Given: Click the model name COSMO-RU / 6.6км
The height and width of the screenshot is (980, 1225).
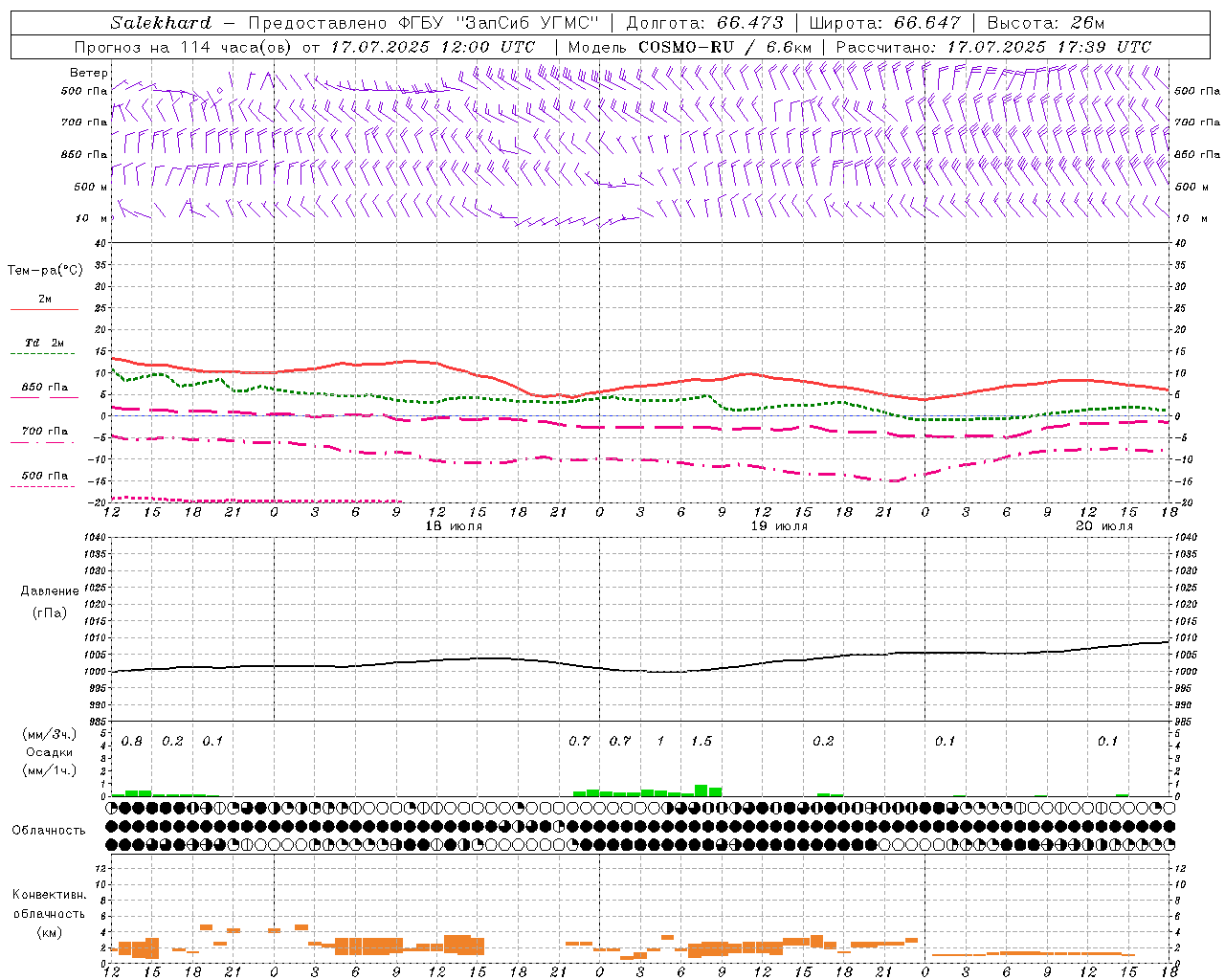Looking at the screenshot, I should point(724,47).
